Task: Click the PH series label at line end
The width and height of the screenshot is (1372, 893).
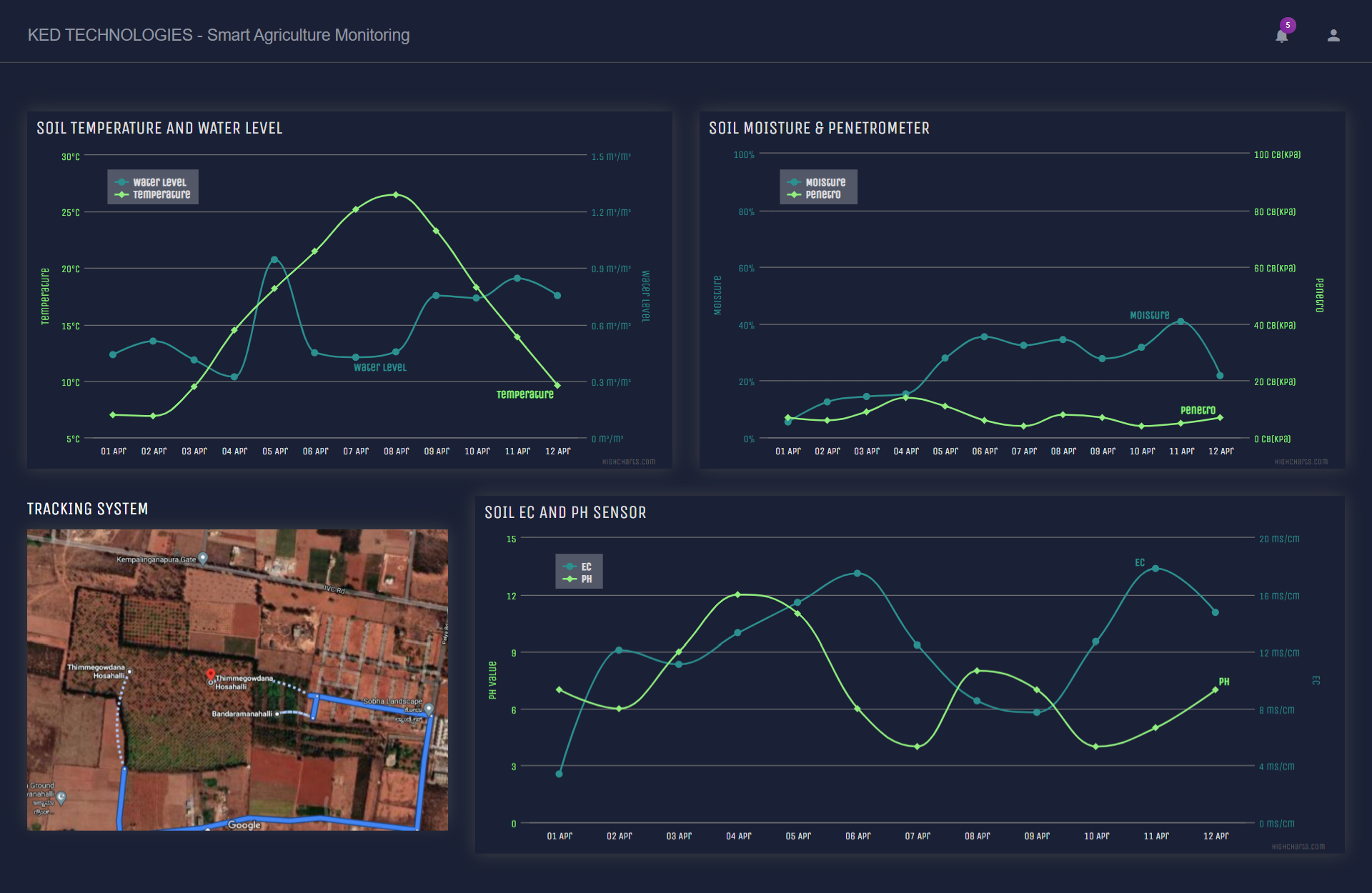Action: 1224,682
